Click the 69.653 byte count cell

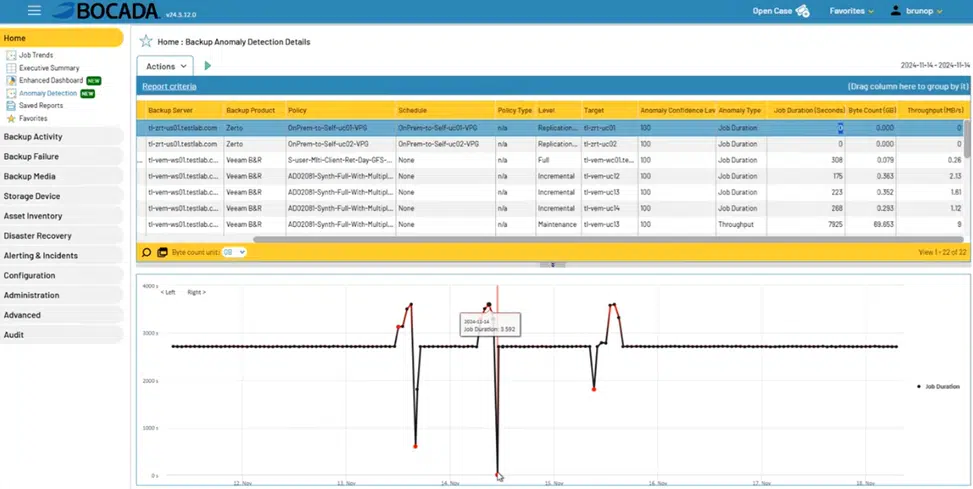(871, 225)
